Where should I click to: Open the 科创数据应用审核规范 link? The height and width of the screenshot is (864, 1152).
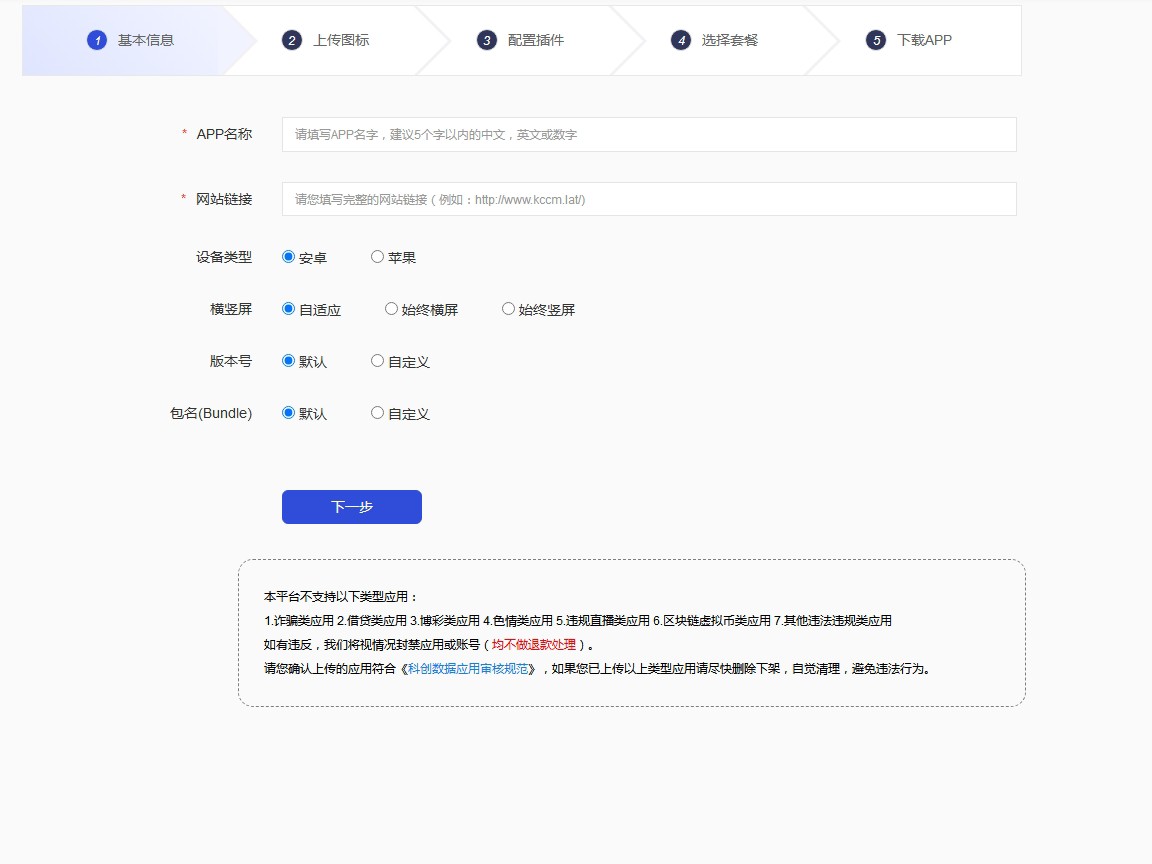(x=468, y=669)
